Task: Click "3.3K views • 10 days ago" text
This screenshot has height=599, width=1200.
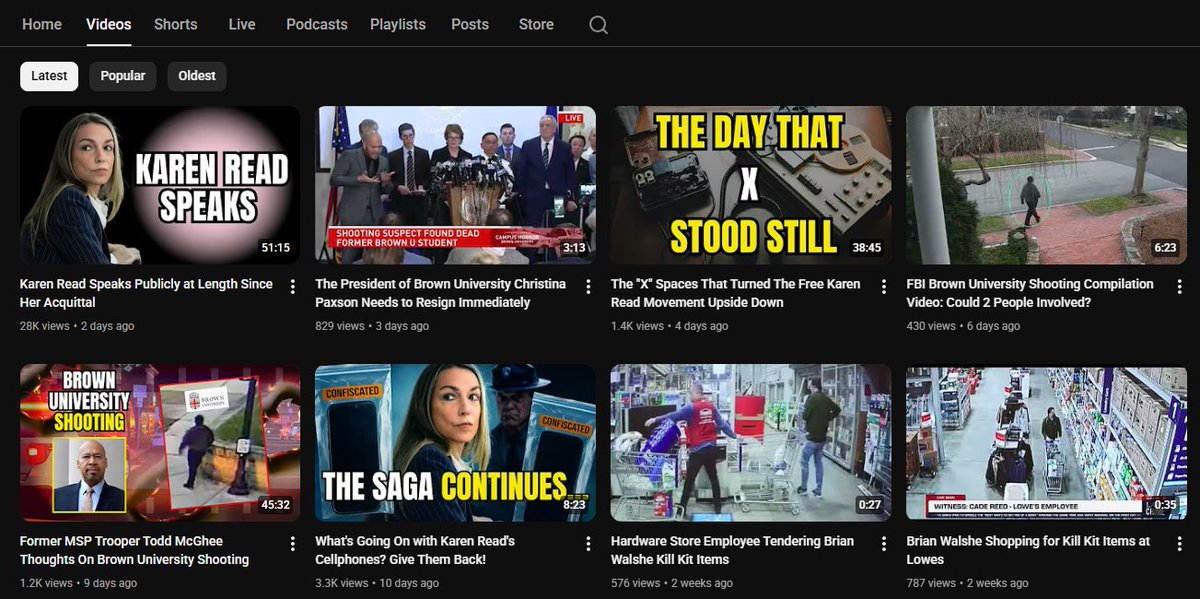Action: (377, 583)
